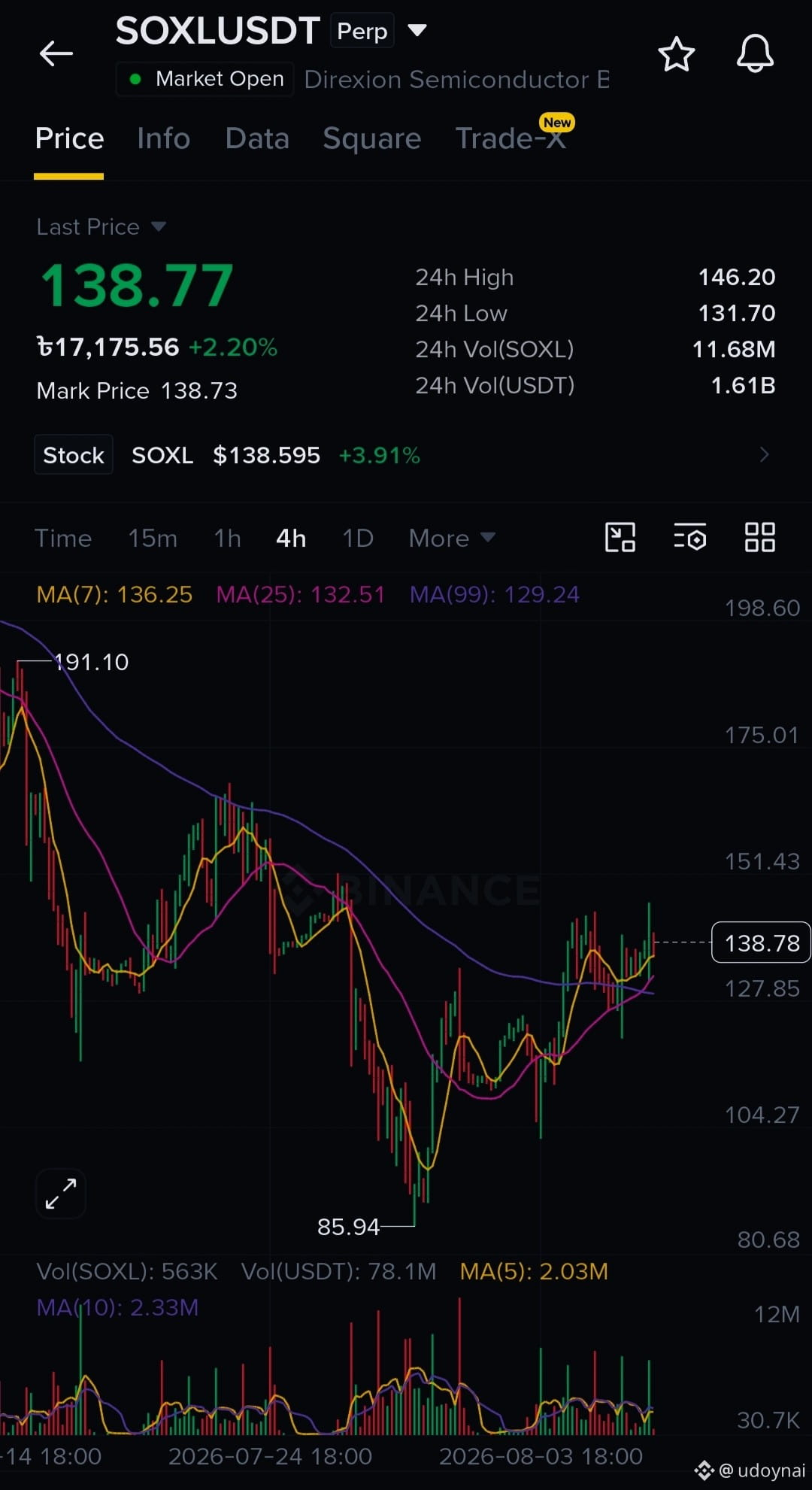Select the 1h timeframe
Image resolution: width=812 pixels, height=1490 pixels.
(x=228, y=538)
